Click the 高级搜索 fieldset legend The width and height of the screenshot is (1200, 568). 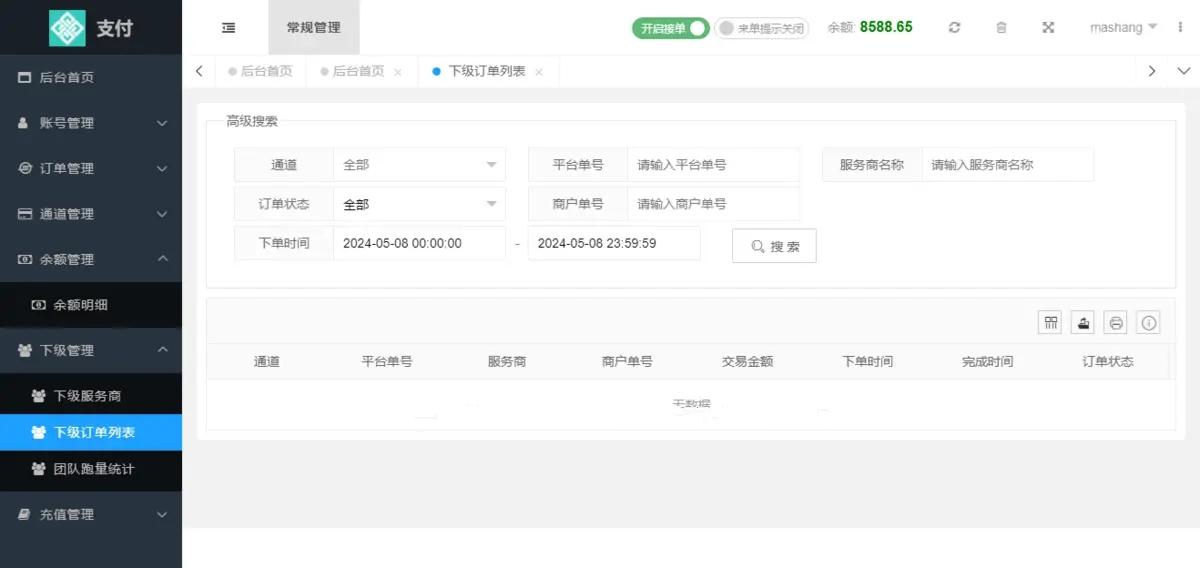(x=252, y=121)
